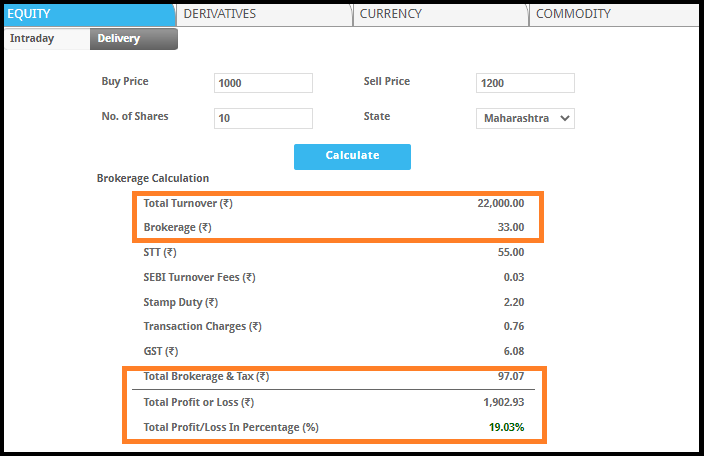Click the Total Turnover value 22,000.00
Viewport: 704px width, 456px height.
point(501,203)
